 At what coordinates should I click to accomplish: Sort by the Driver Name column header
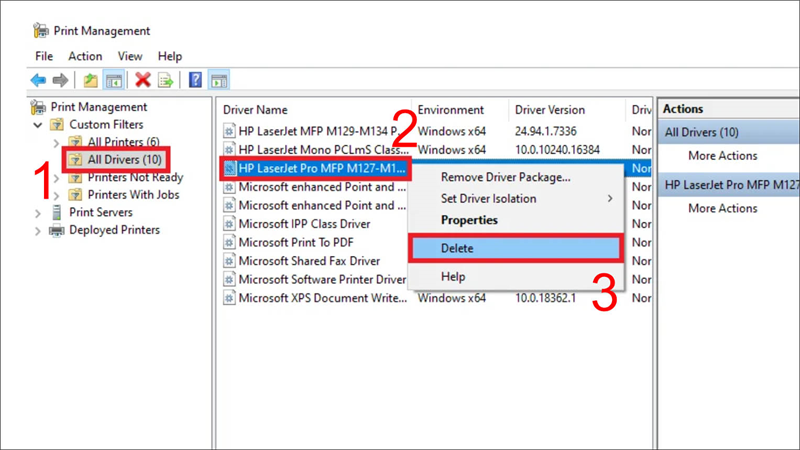(255, 110)
